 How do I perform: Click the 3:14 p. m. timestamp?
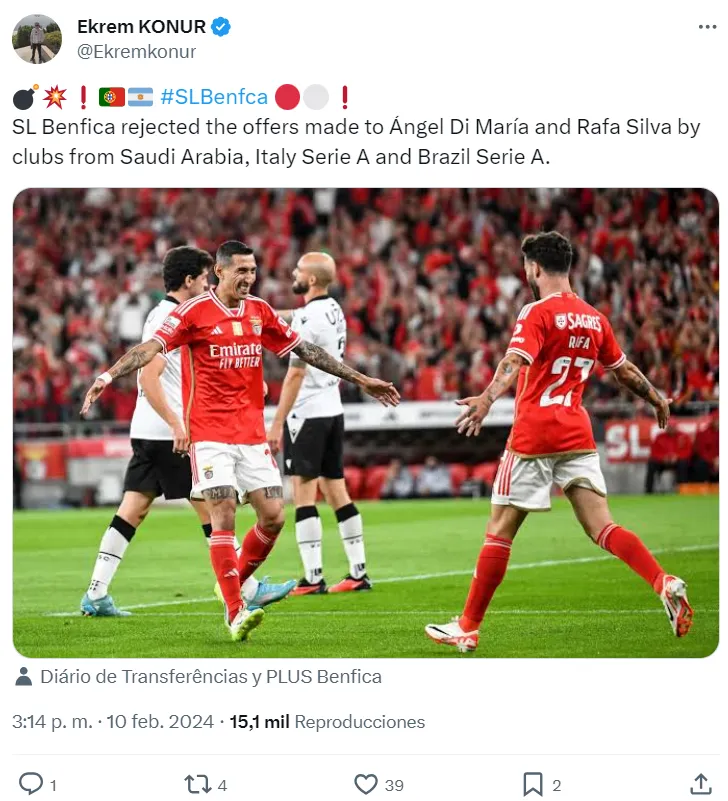pos(53,722)
